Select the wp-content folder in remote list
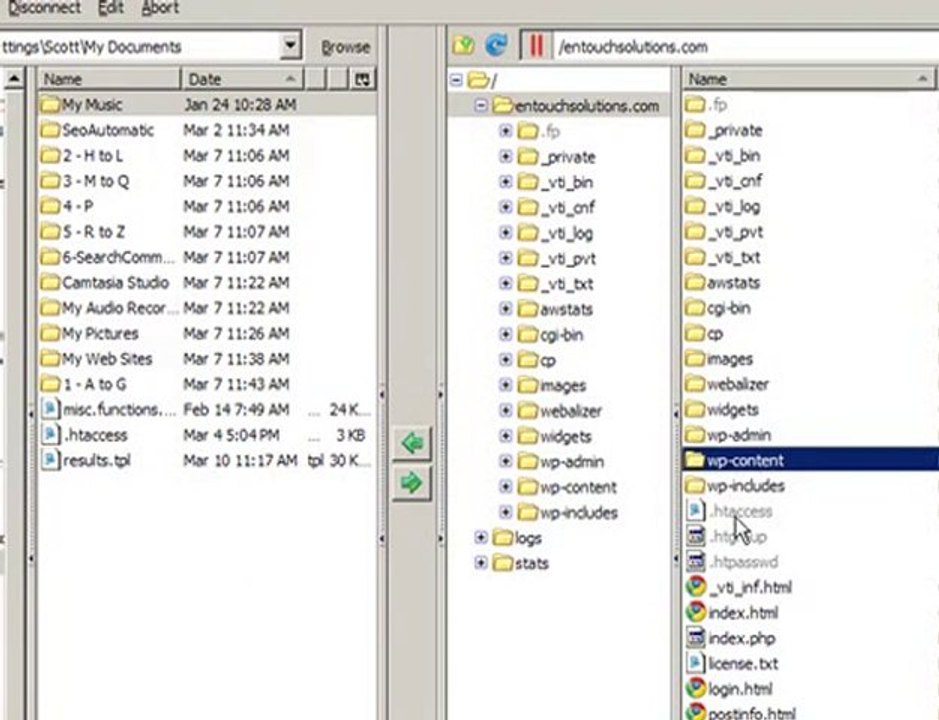Viewport: 939px width, 720px height. click(810, 460)
